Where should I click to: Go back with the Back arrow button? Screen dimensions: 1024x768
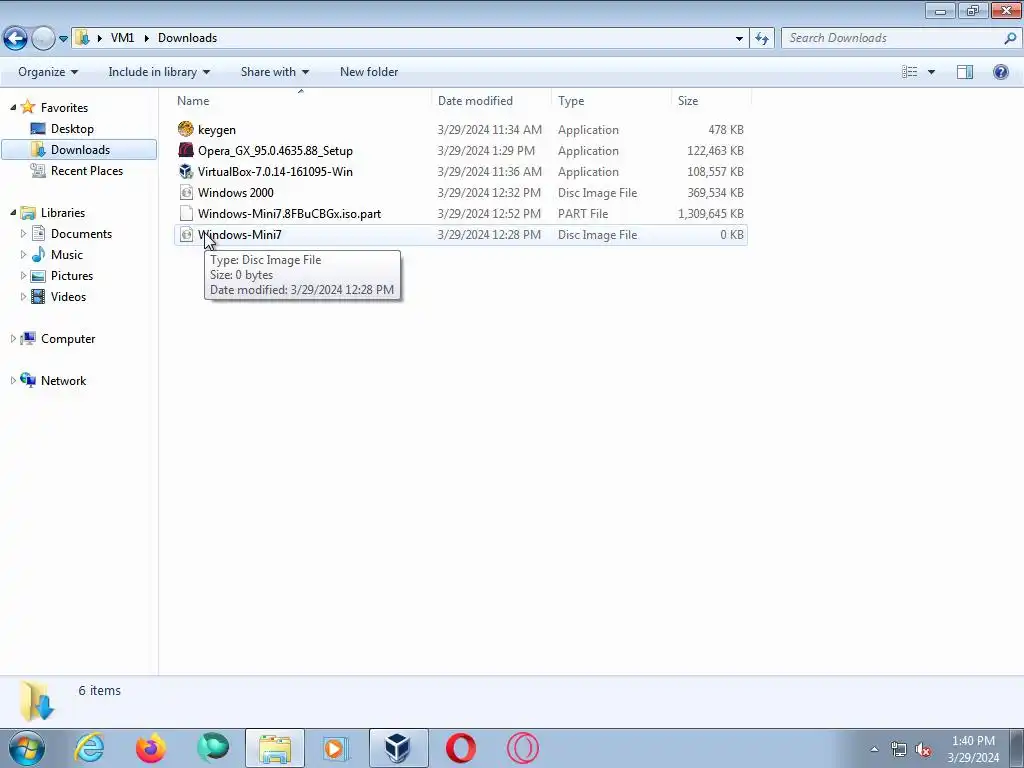tap(16, 39)
